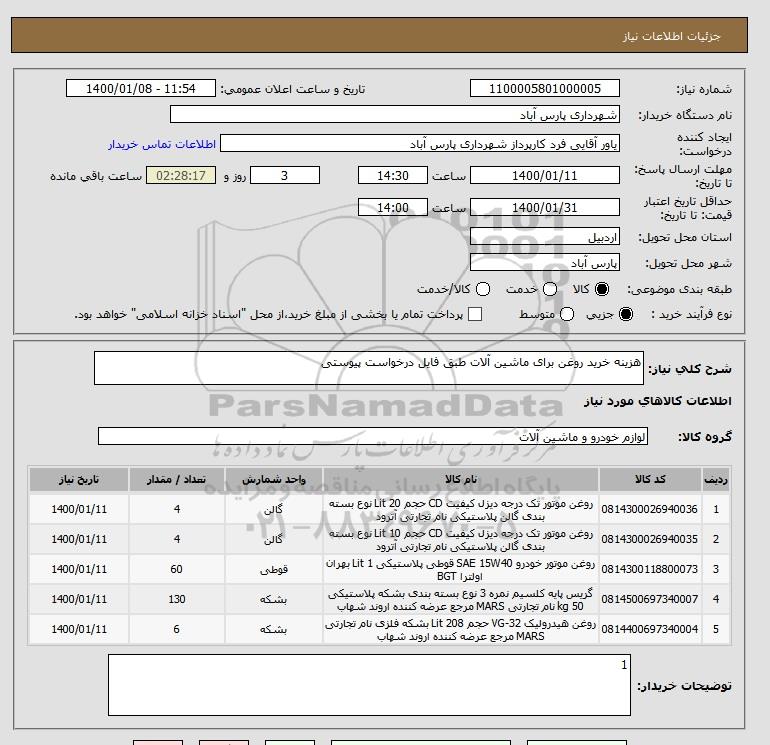770x745 pixels.
Task: Focus the buyer organization name field
Action: (394, 114)
